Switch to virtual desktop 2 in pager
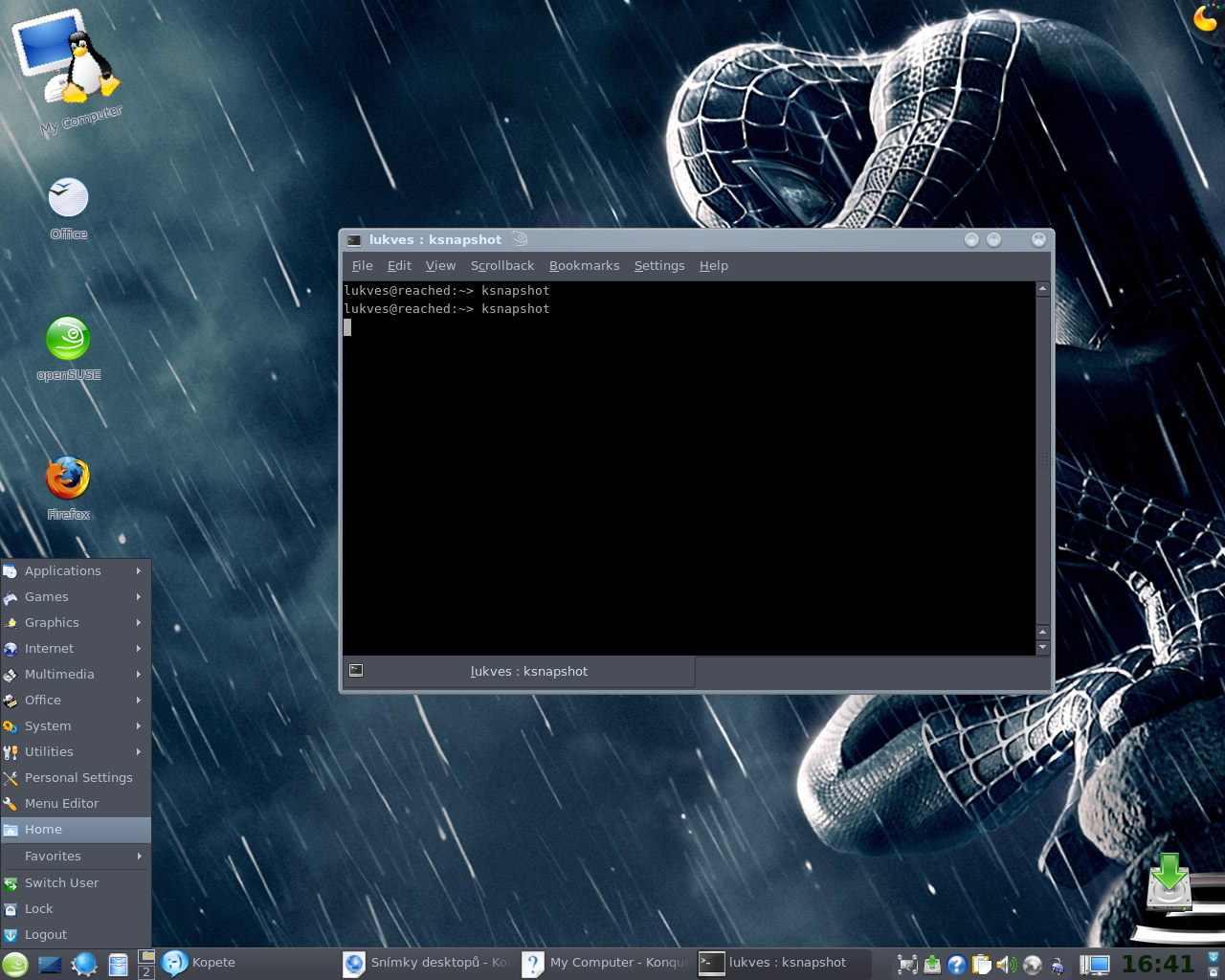The image size is (1225, 980). (146, 972)
